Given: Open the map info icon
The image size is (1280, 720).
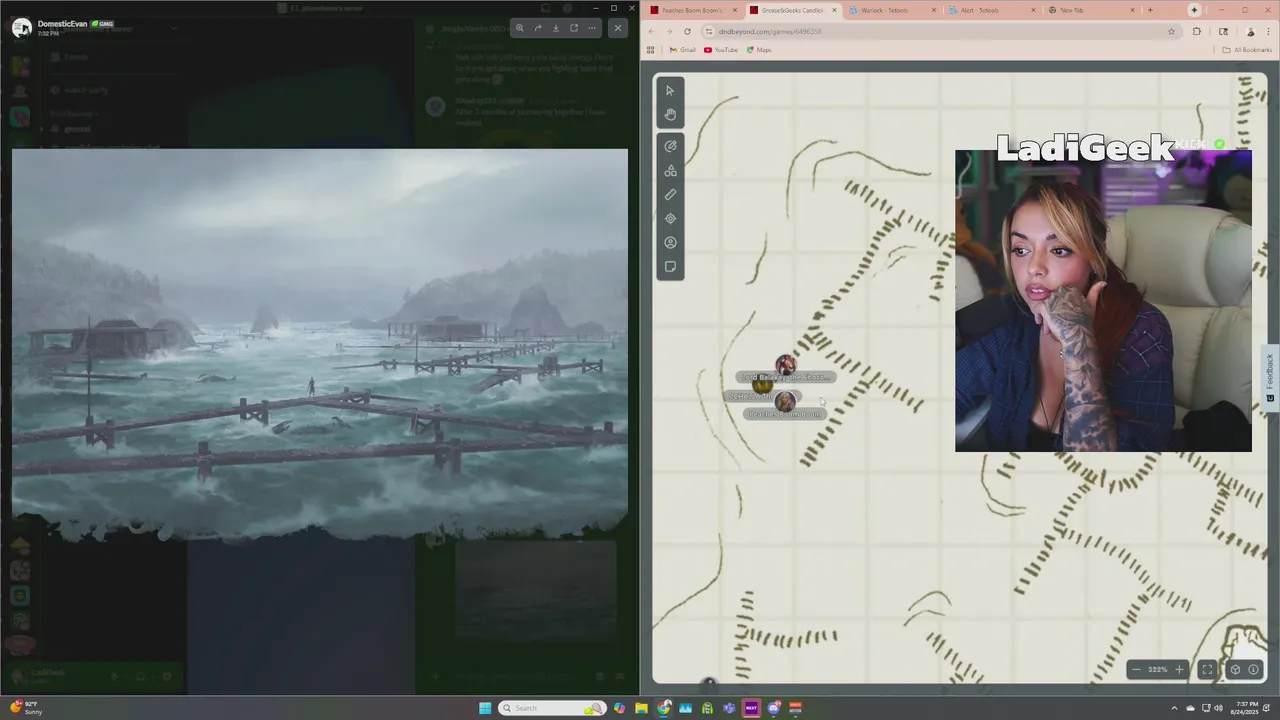Looking at the screenshot, I should (1253, 669).
